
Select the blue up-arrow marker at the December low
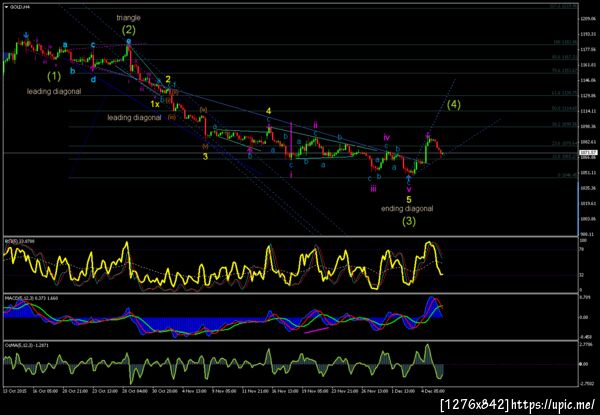(409, 178)
